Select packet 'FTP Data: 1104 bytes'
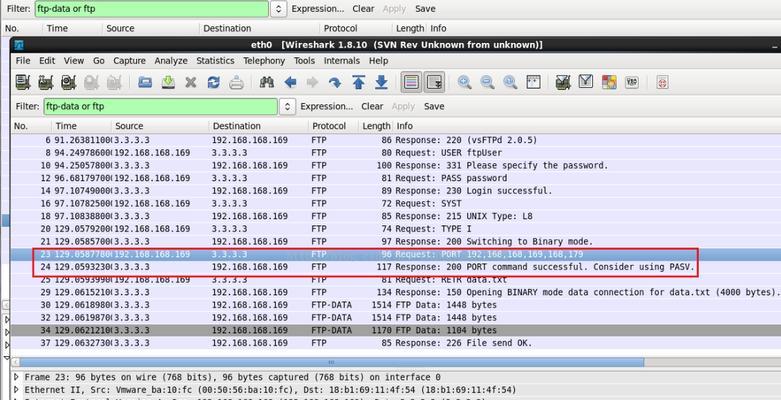The image size is (781, 400). [x=395, y=330]
